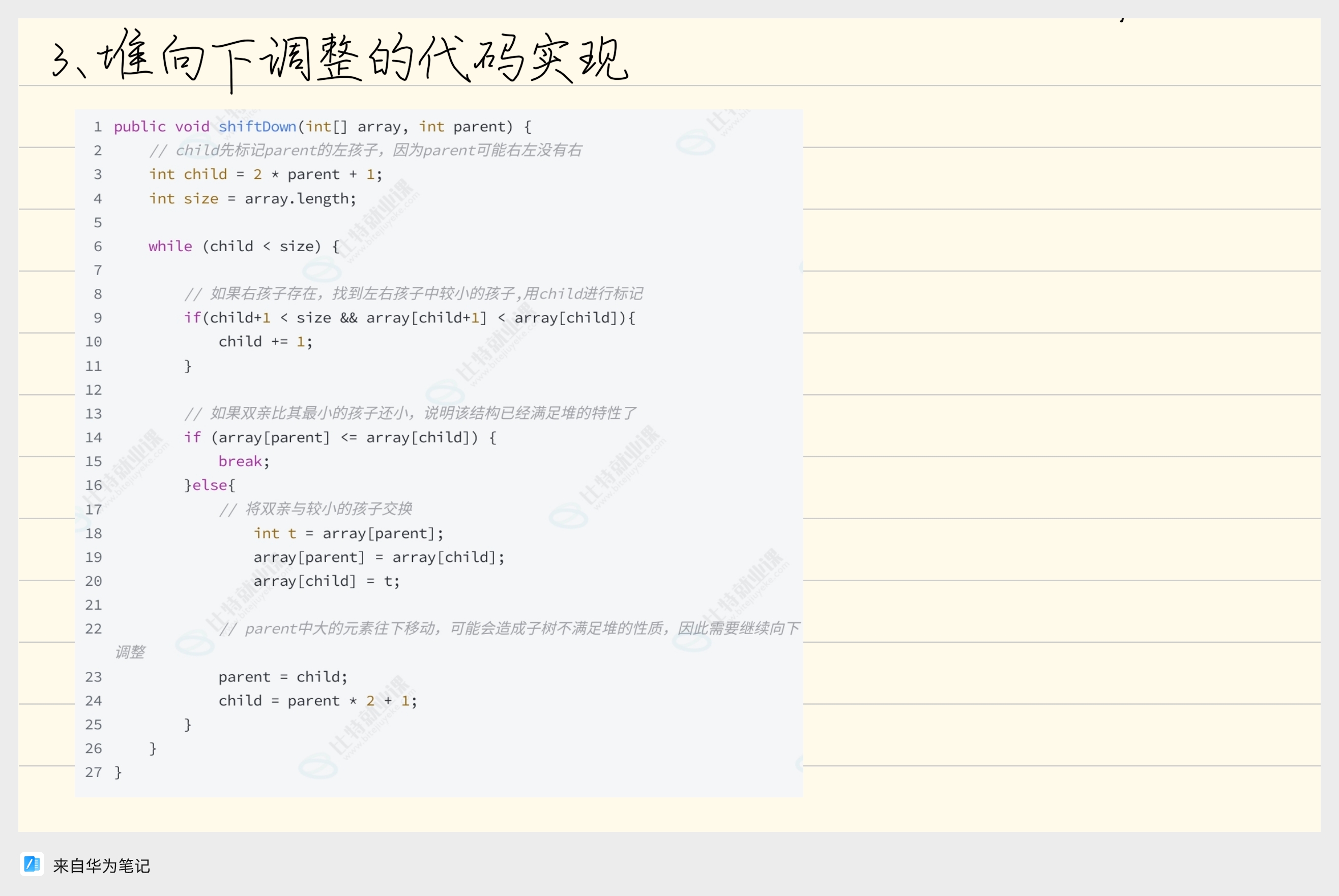The image size is (1339, 896).
Task: Click the comment on line 2
Action: click(365, 151)
